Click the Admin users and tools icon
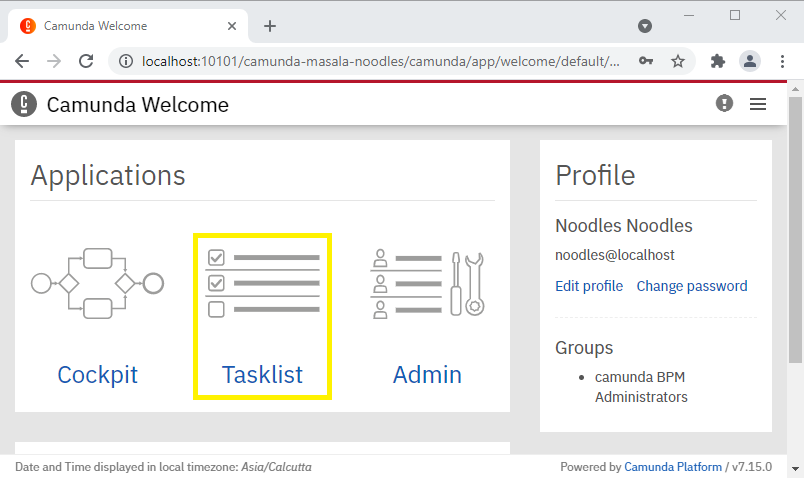This screenshot has height=478, width=804. point(427,284)
